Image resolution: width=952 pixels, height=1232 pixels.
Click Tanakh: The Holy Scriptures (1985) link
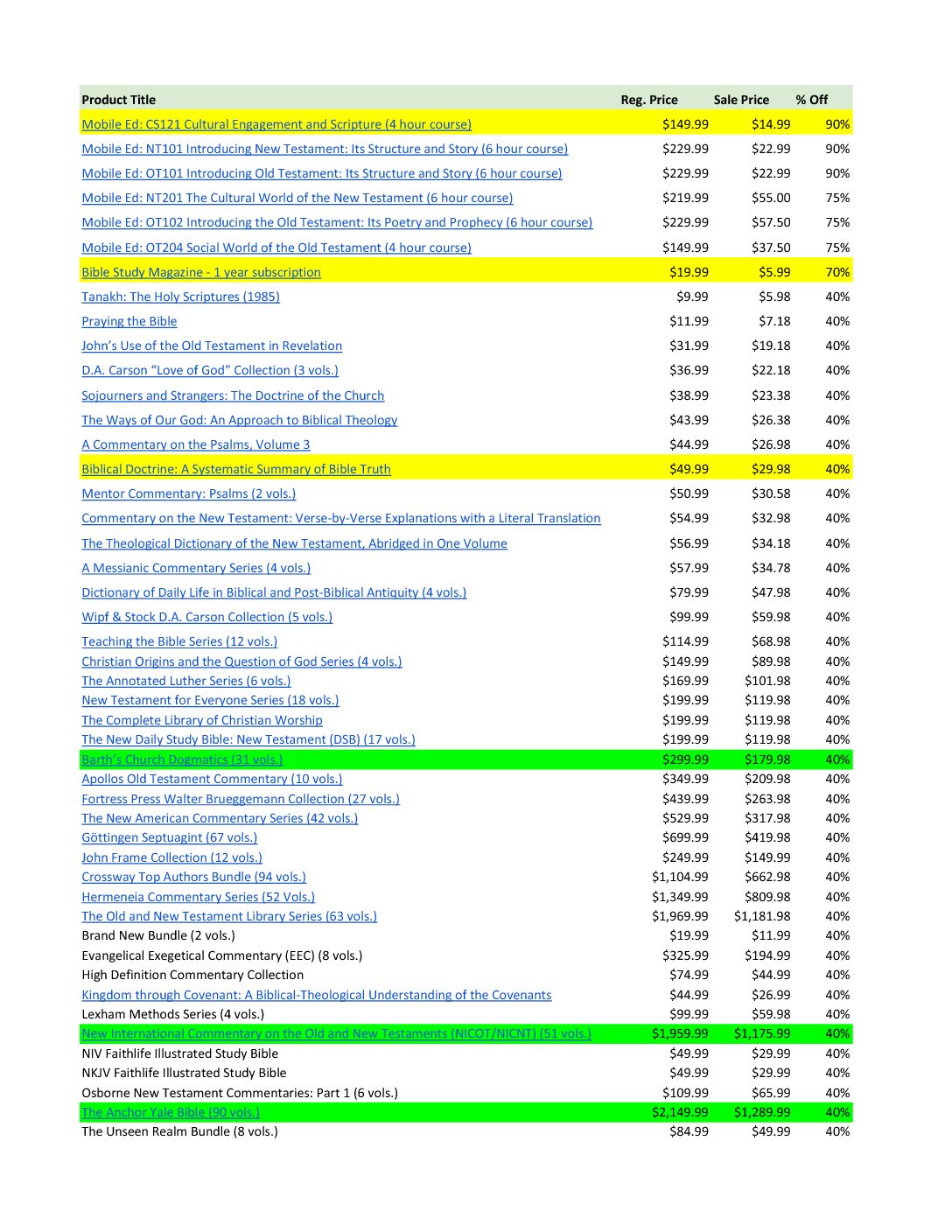(x=180, y=297)
